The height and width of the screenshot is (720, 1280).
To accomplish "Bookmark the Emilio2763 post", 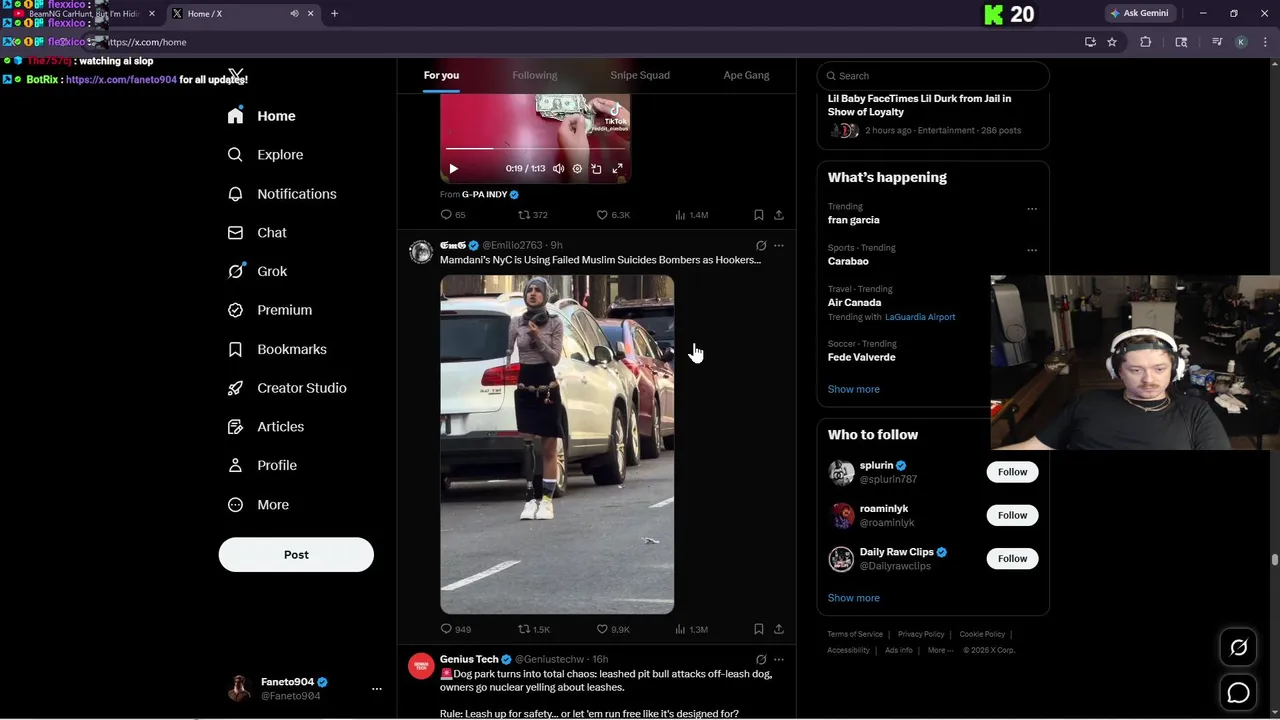I will (x=759, y=629).
